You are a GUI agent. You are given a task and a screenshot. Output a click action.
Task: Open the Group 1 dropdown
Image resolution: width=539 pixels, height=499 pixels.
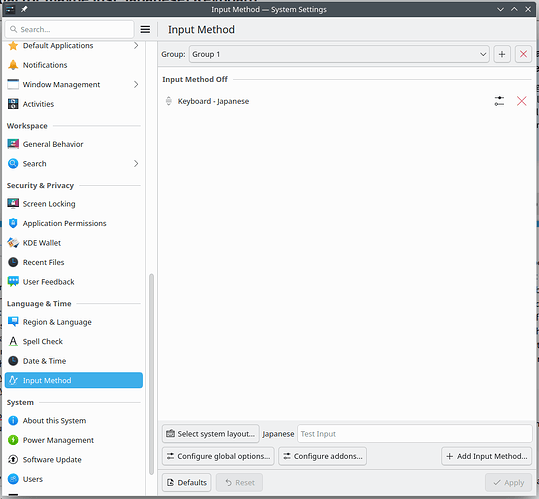(x=339, y=54)
